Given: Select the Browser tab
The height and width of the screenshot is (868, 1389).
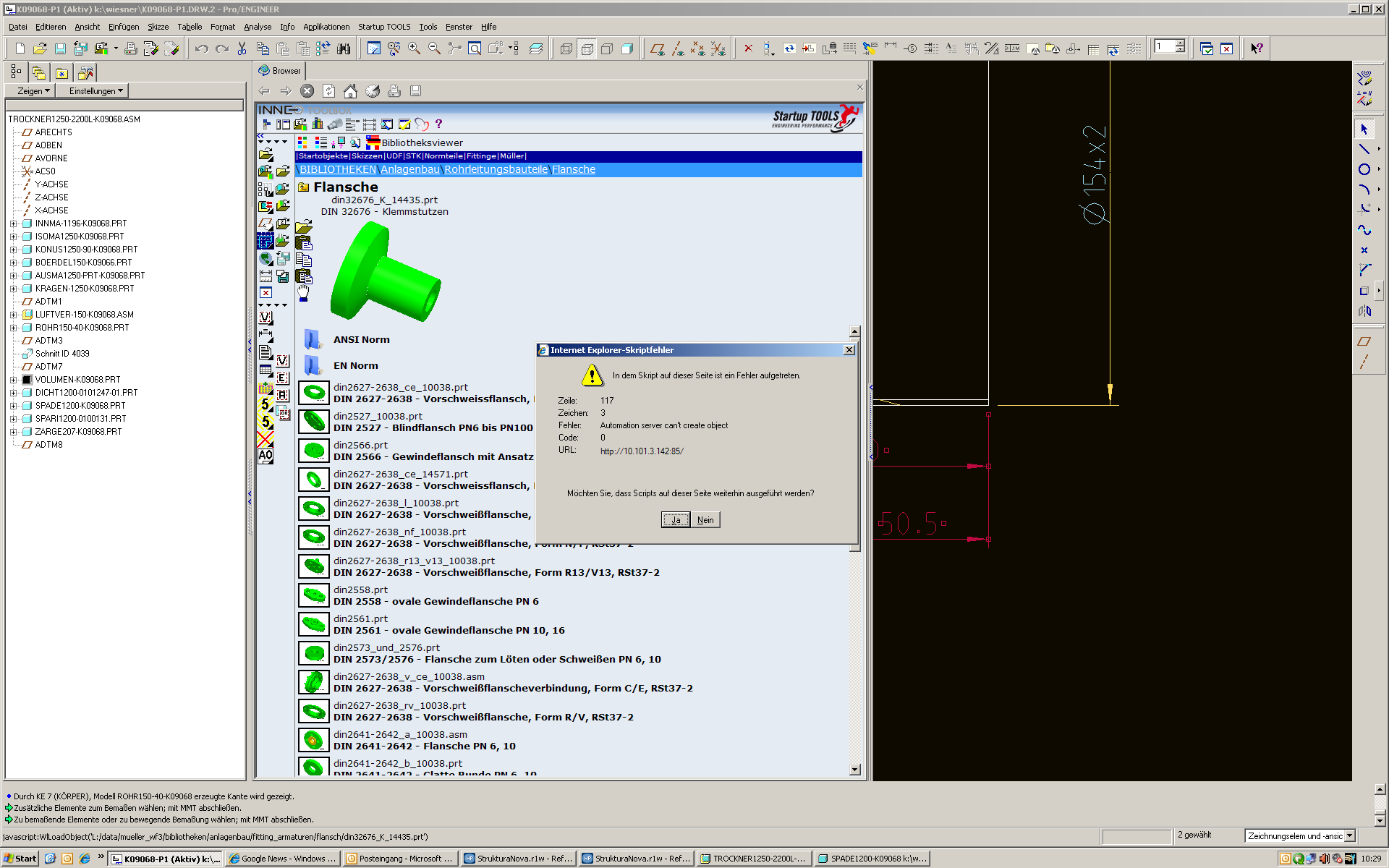Looking at the screenshot, I should point(280,71).
